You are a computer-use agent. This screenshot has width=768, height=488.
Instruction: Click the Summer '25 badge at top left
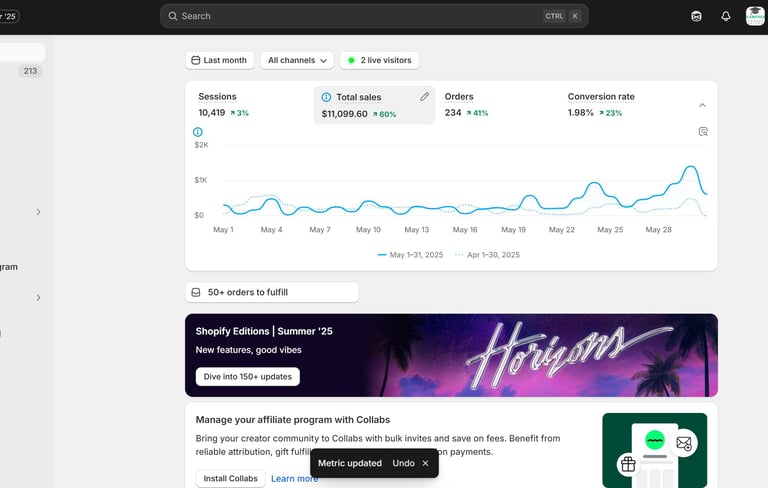tap(9, 16)
